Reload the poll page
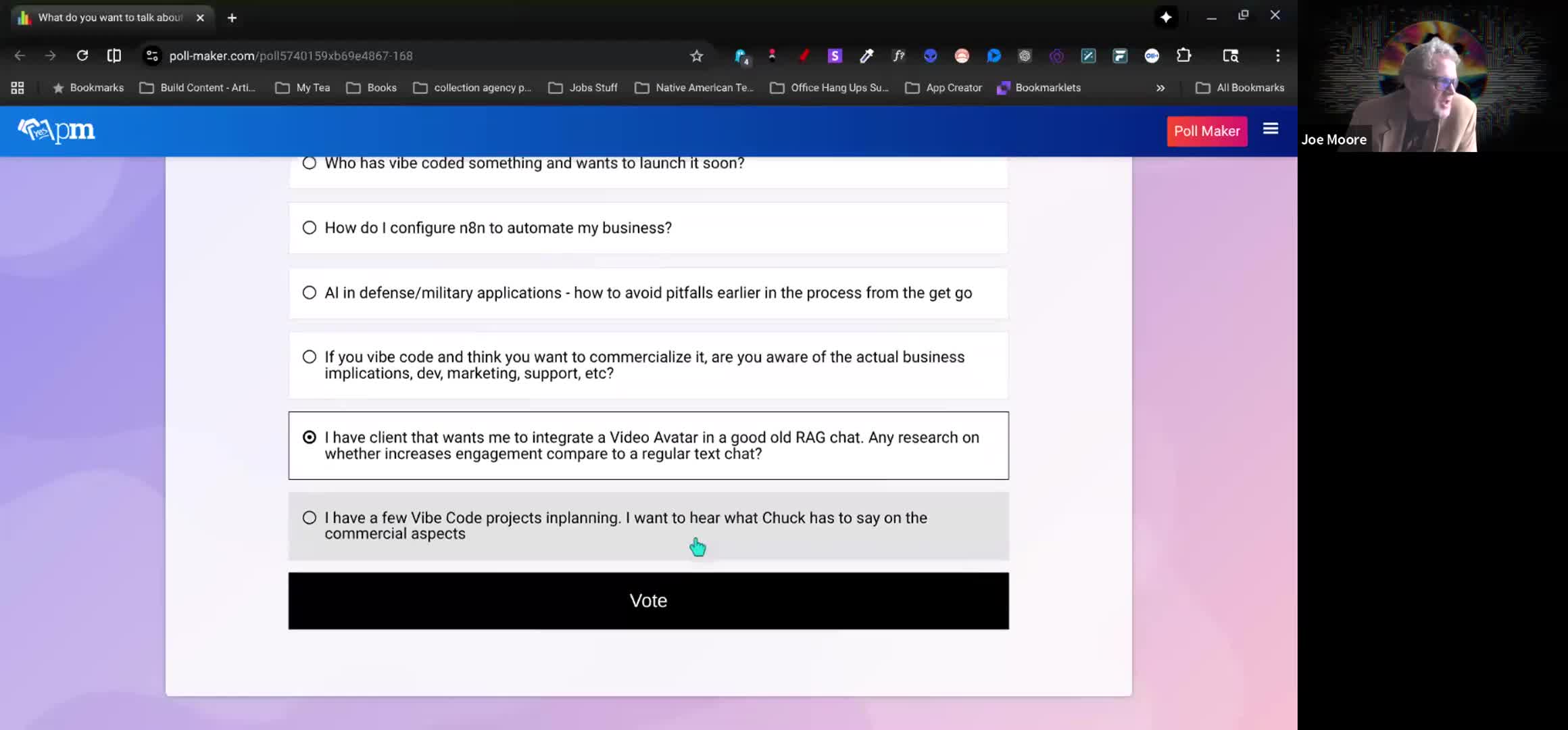This screenshot has width=1568, height=730. point(82,56)
